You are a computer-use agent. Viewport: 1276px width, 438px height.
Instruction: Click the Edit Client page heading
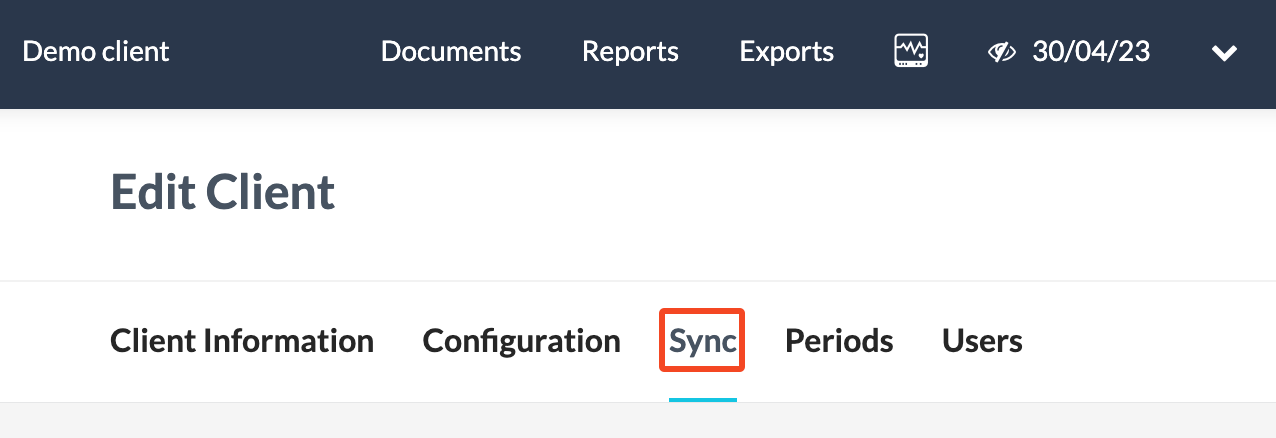(223, 192)
